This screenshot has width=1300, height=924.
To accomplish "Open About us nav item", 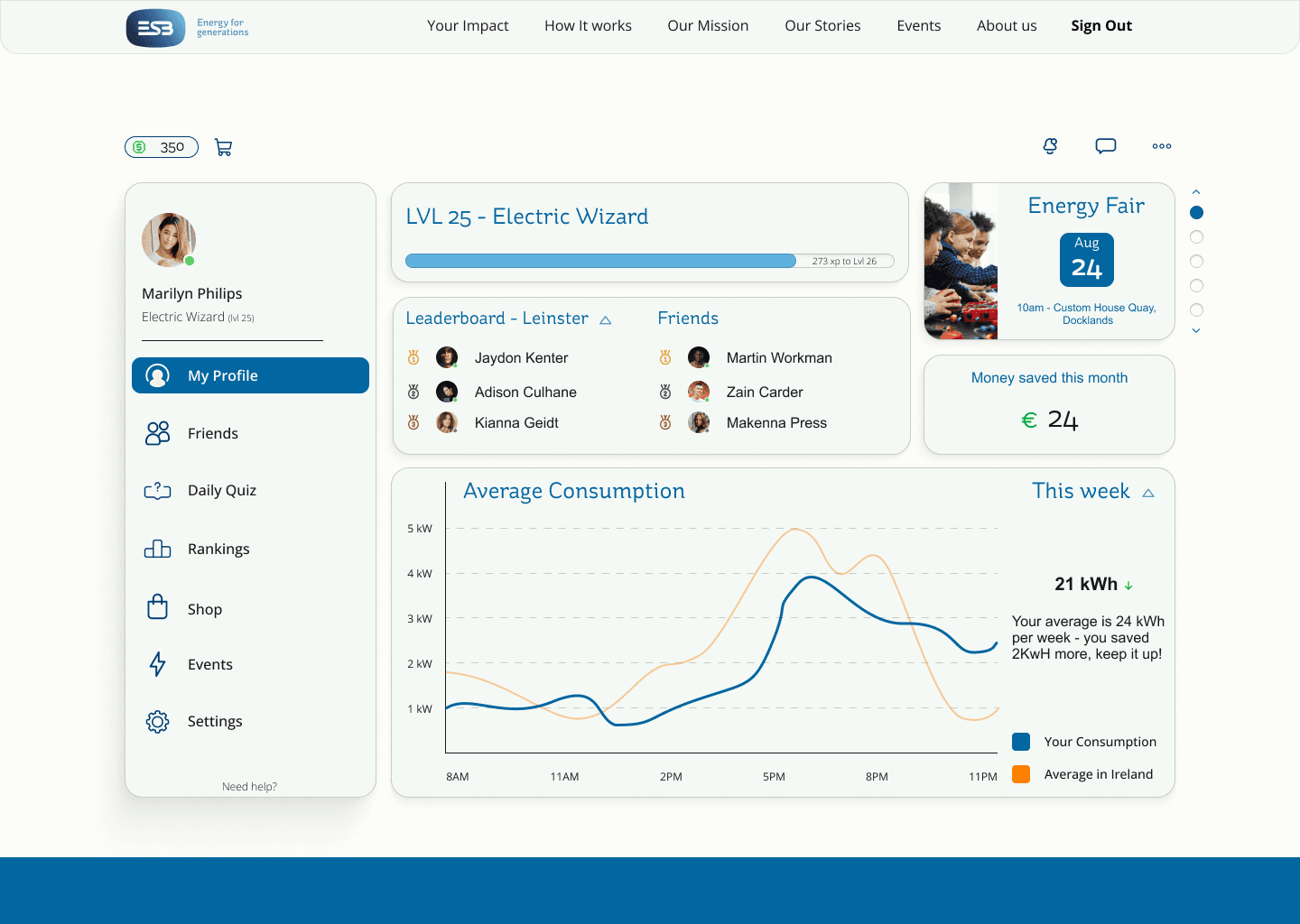I will (1007, 26).
